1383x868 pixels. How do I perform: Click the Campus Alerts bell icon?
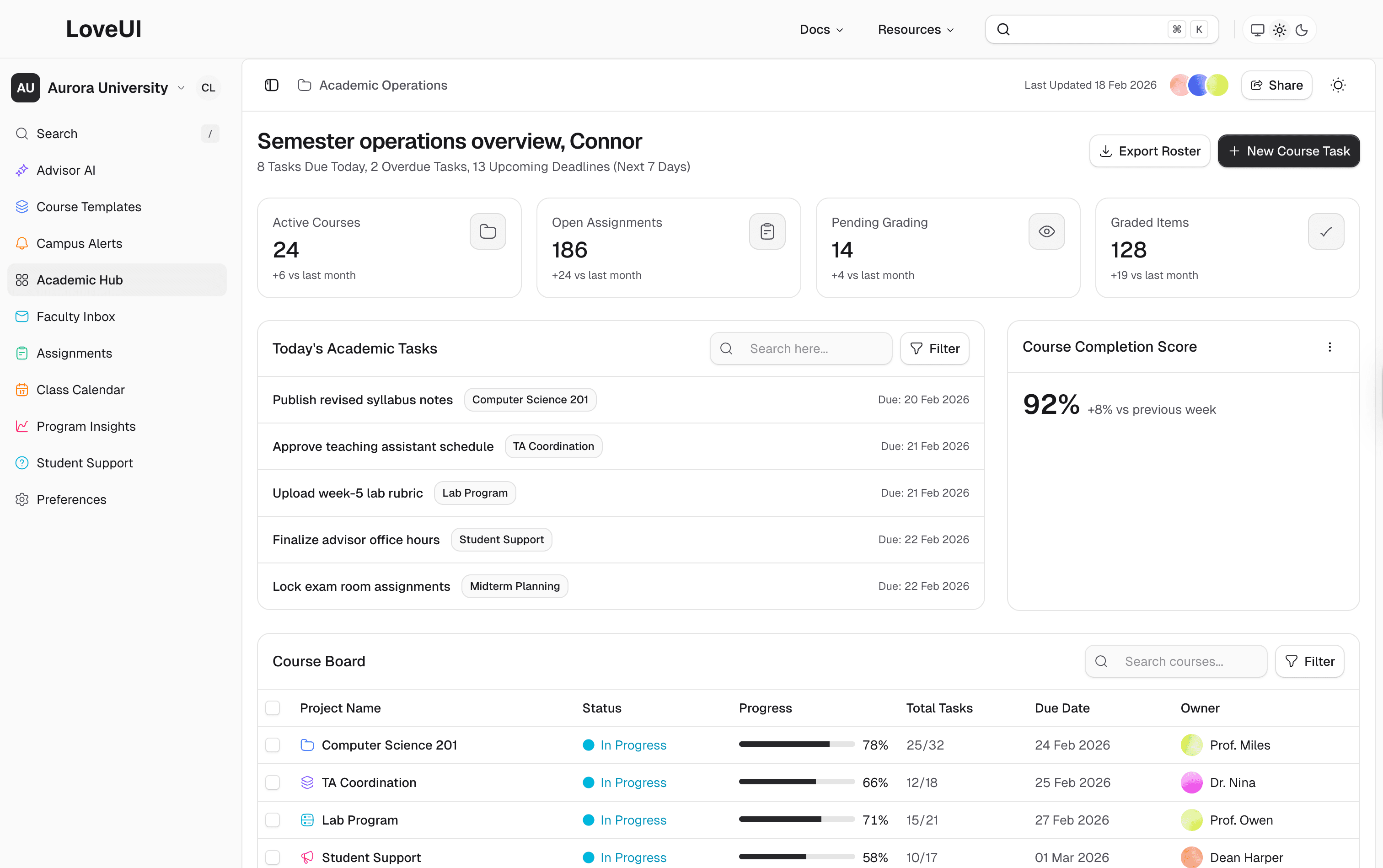22,243
